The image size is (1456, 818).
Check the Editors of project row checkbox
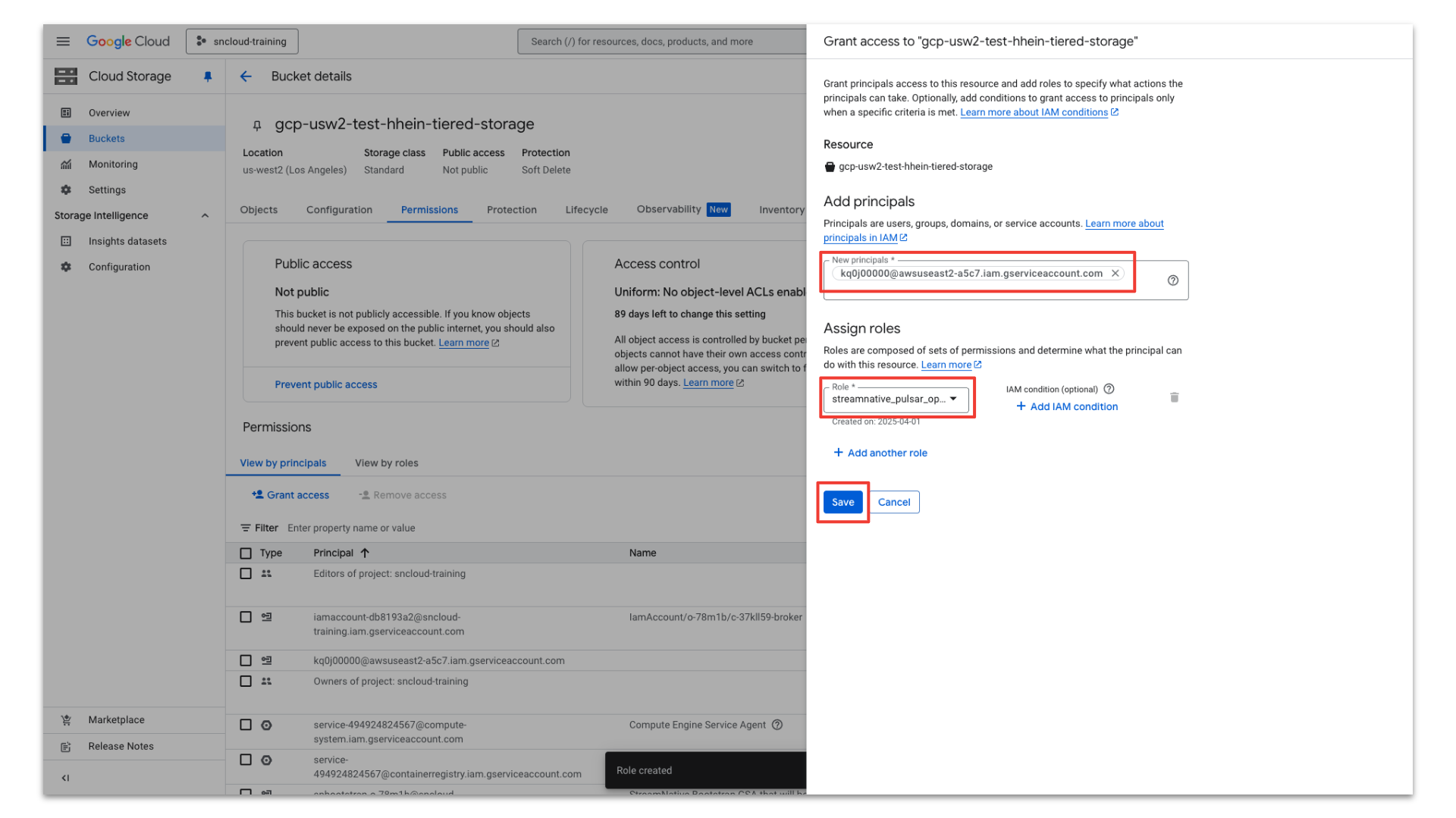tap(245, 573)
